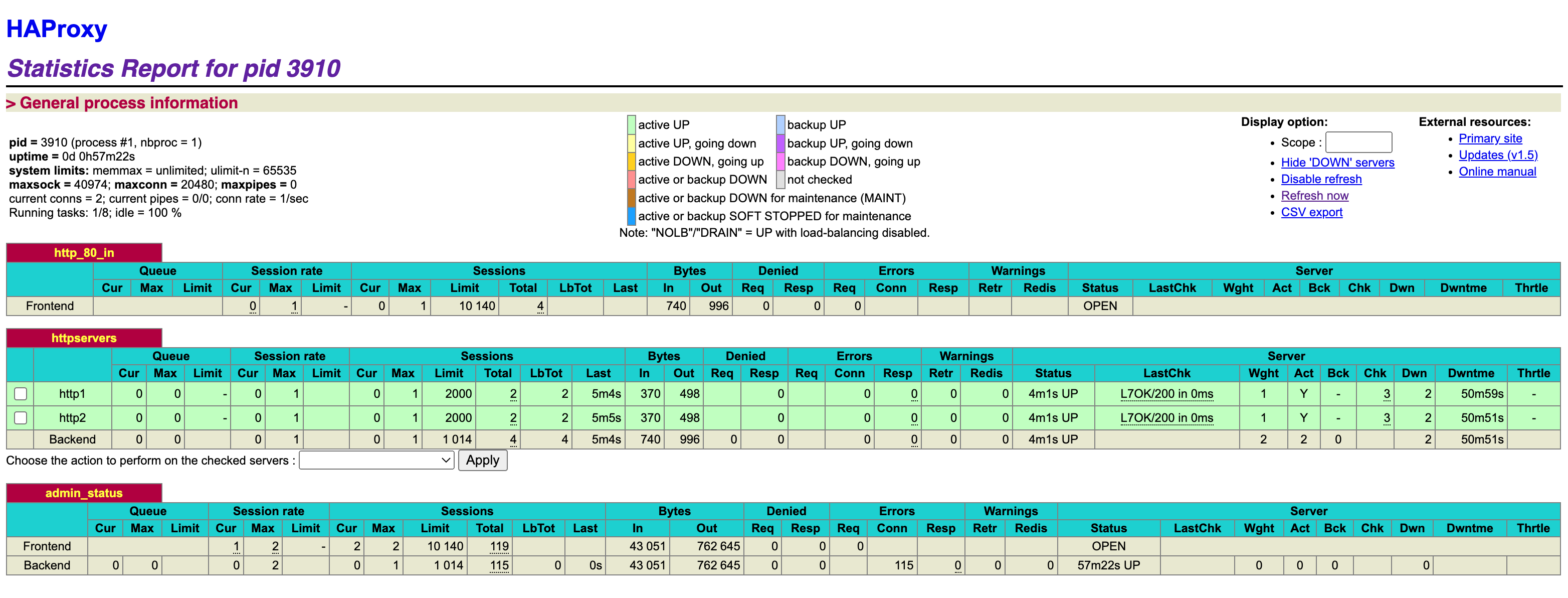
Task: Click the http1 server name cell
Action: click(72, 394)
